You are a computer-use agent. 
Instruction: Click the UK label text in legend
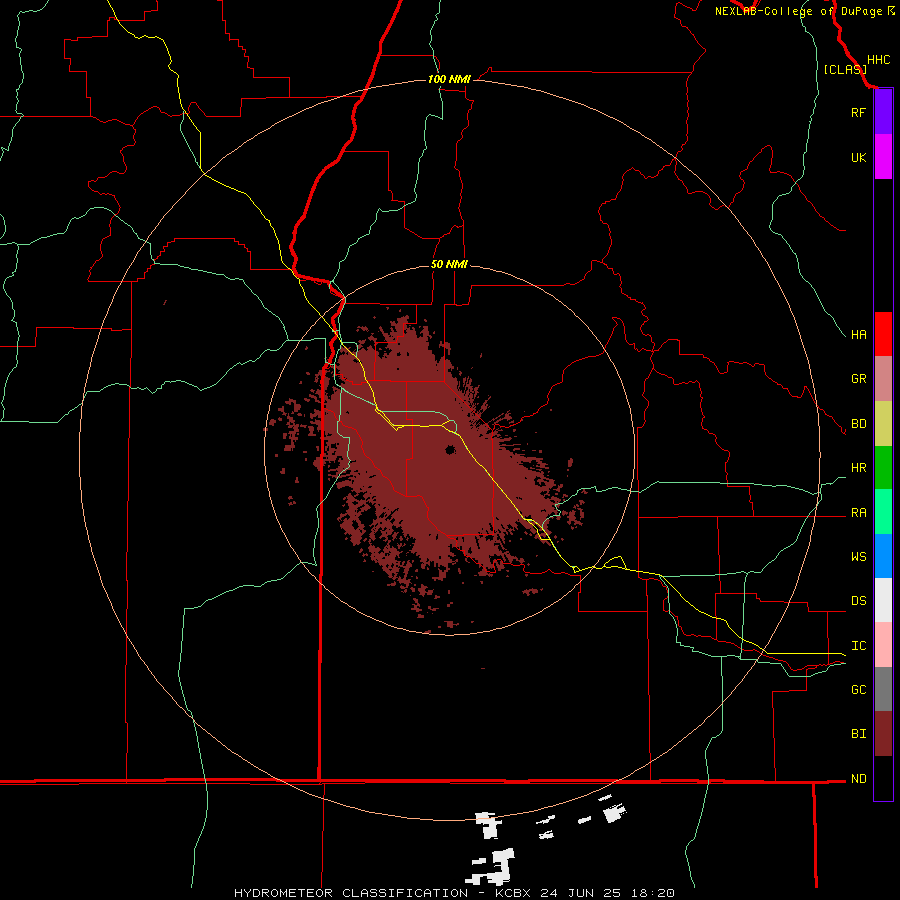858,157
